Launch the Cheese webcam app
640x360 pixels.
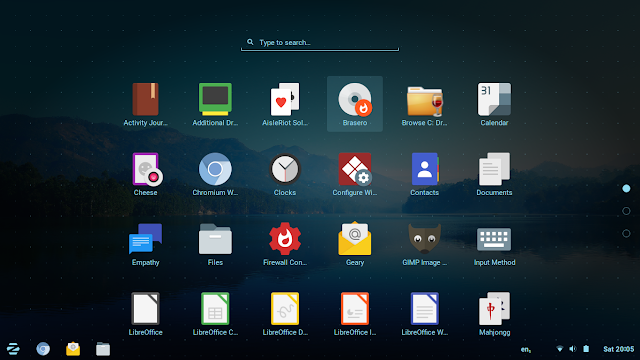click(x=145, y=174)
